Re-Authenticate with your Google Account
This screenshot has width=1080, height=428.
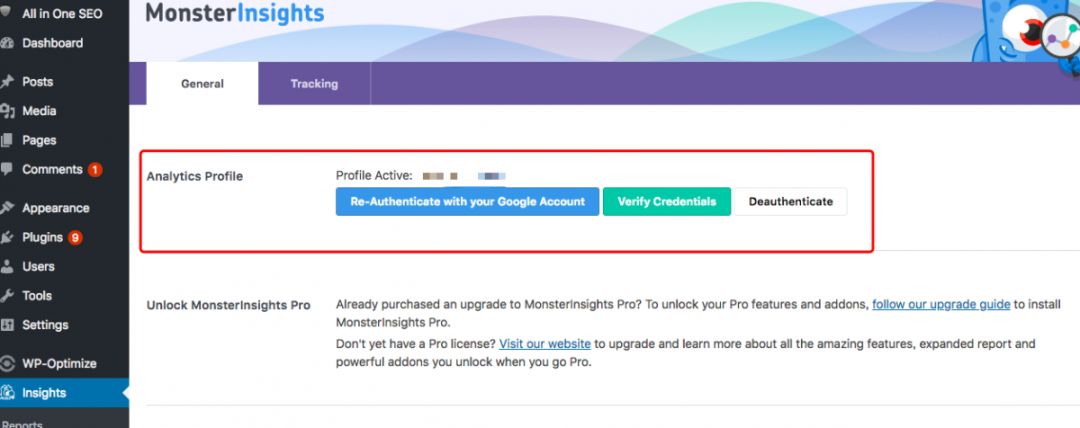[468, 202]
